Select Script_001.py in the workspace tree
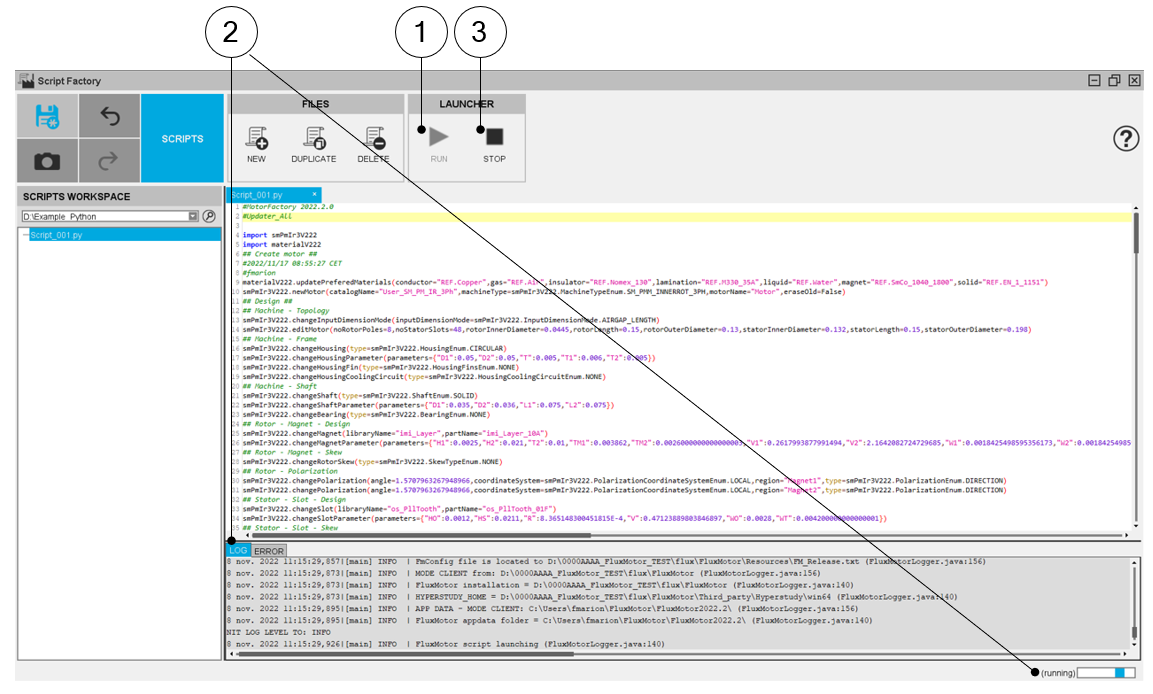This screenshot has height=694, width=1153. pyautogui.click(x=57, y=235)
